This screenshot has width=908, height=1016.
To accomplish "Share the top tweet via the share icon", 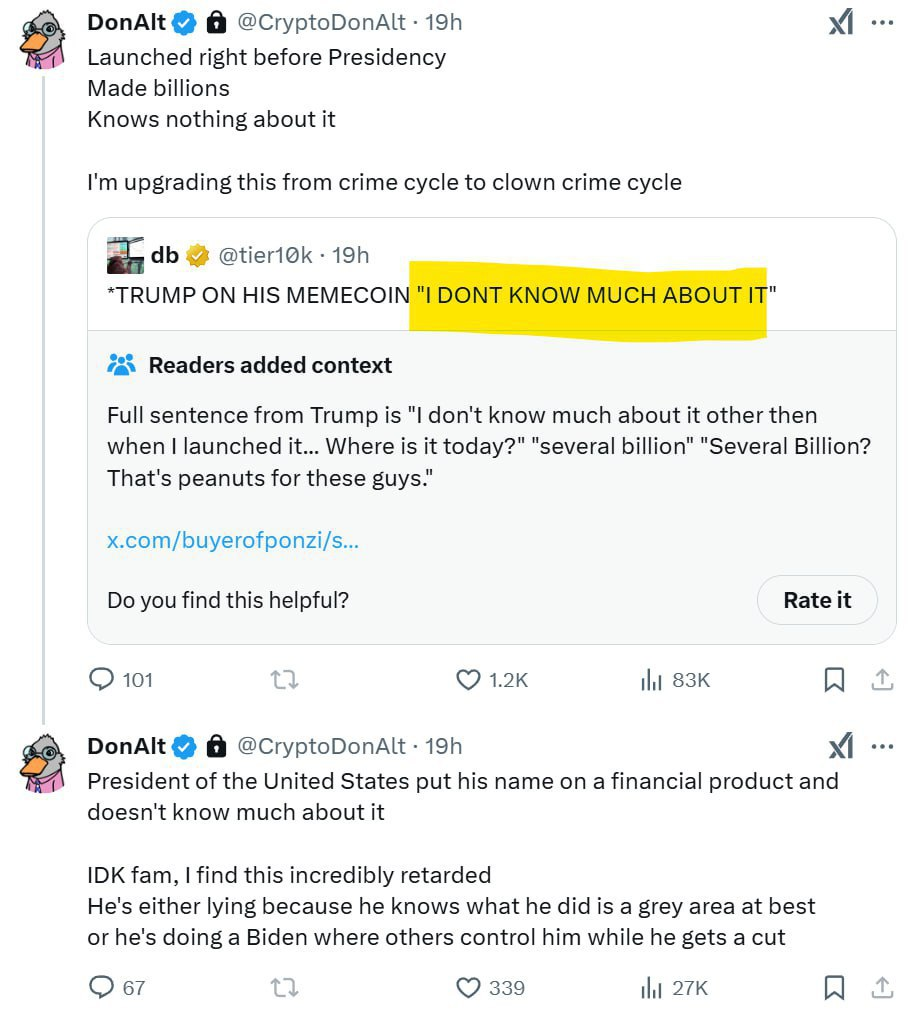I will [x=882, y=679].
